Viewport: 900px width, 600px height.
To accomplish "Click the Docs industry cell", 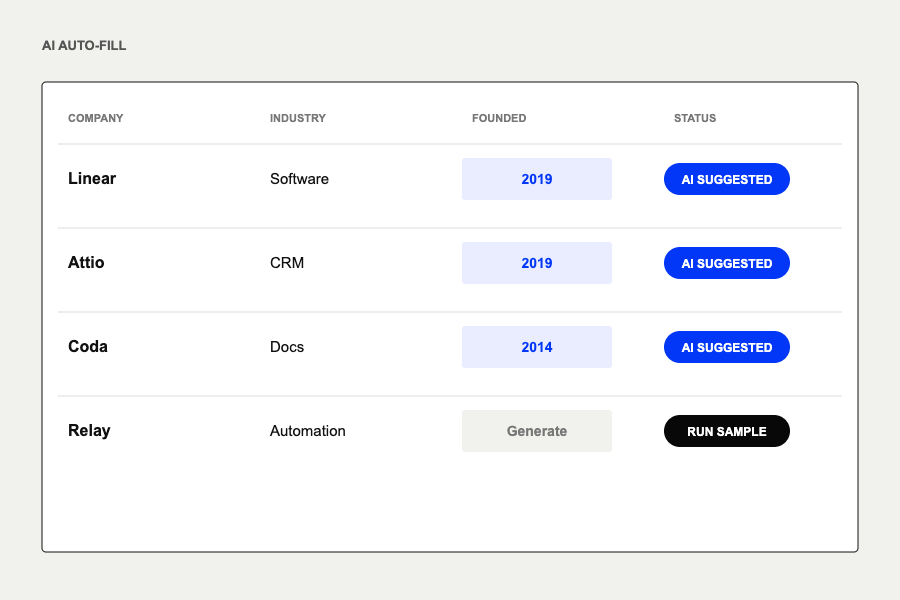I will pos(287,347).
